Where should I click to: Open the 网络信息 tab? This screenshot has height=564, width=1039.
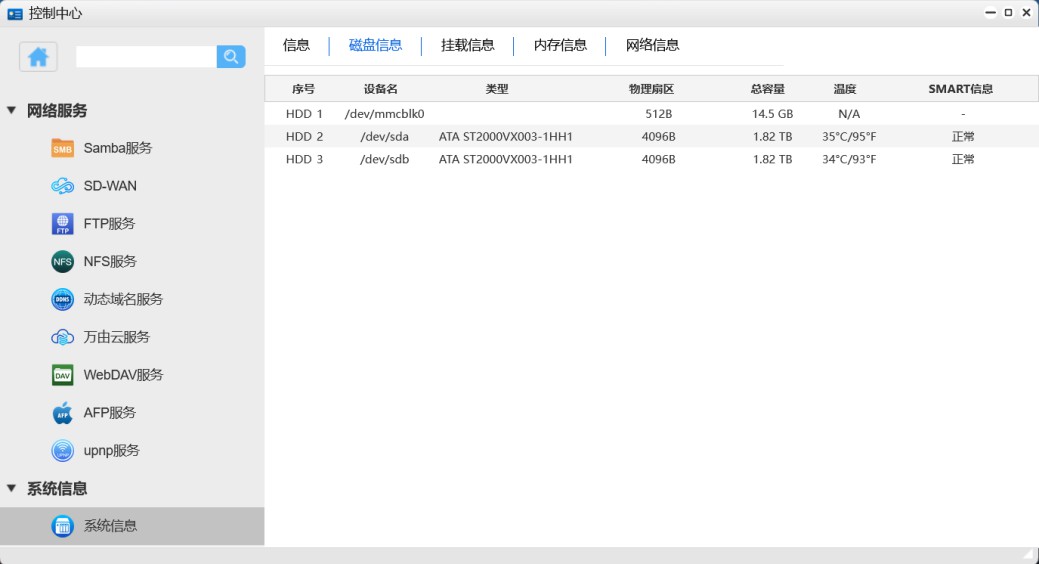(652, 45)
